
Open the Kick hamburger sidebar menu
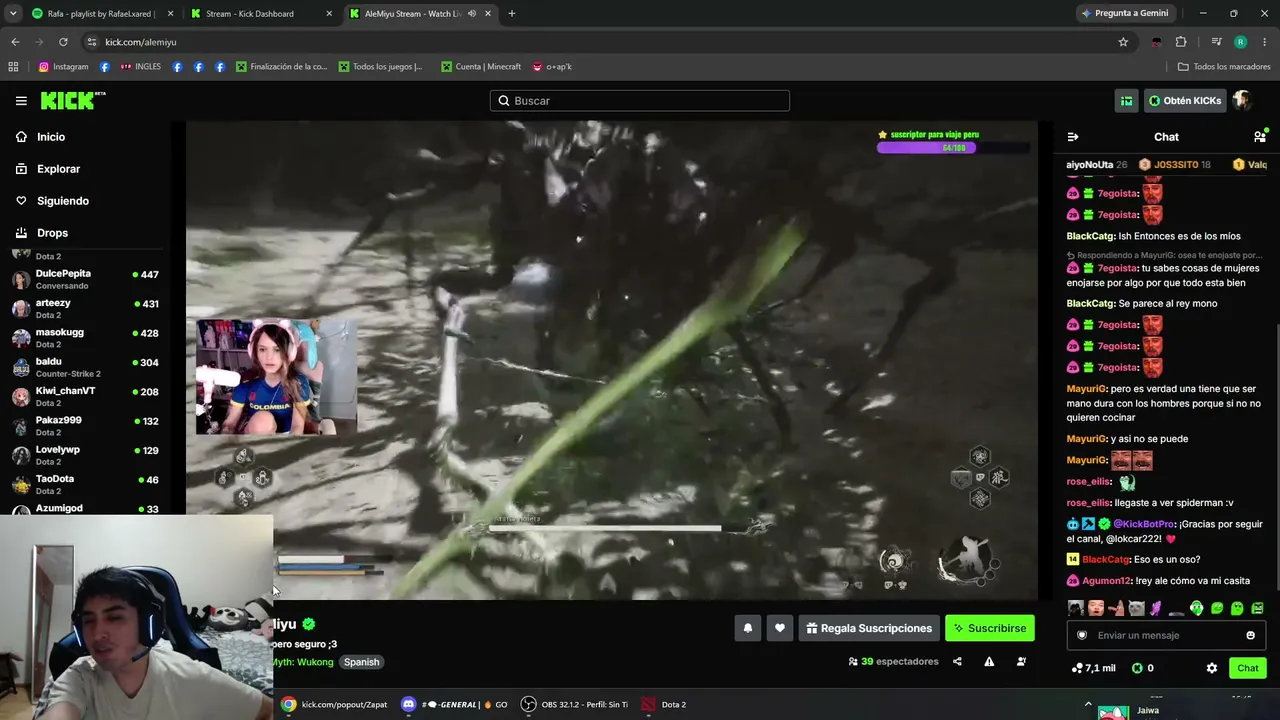[x=21, y=101]
